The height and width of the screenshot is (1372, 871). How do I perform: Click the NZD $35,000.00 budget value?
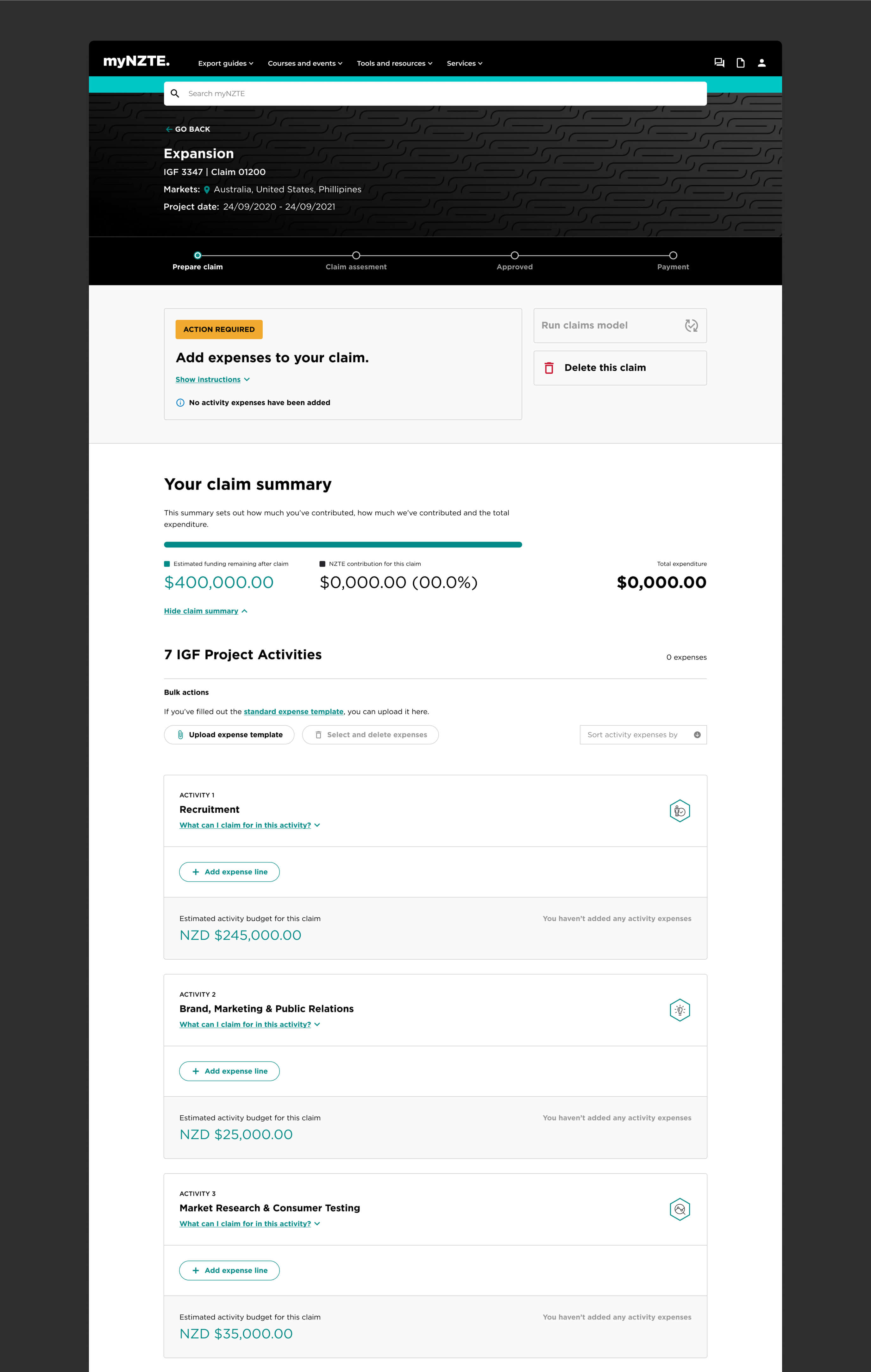coord(236,1333)
